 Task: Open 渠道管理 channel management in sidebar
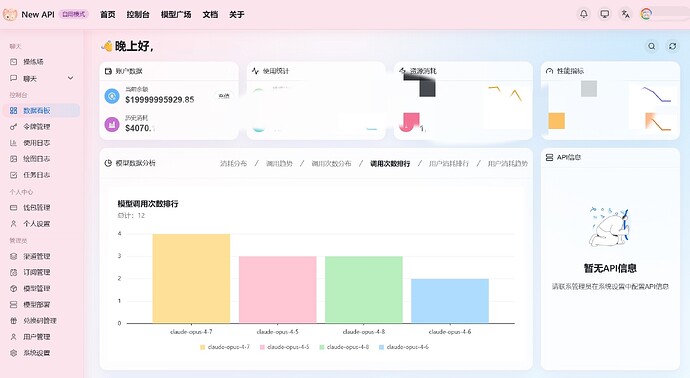pyautogui.click(x=42, y=257)
